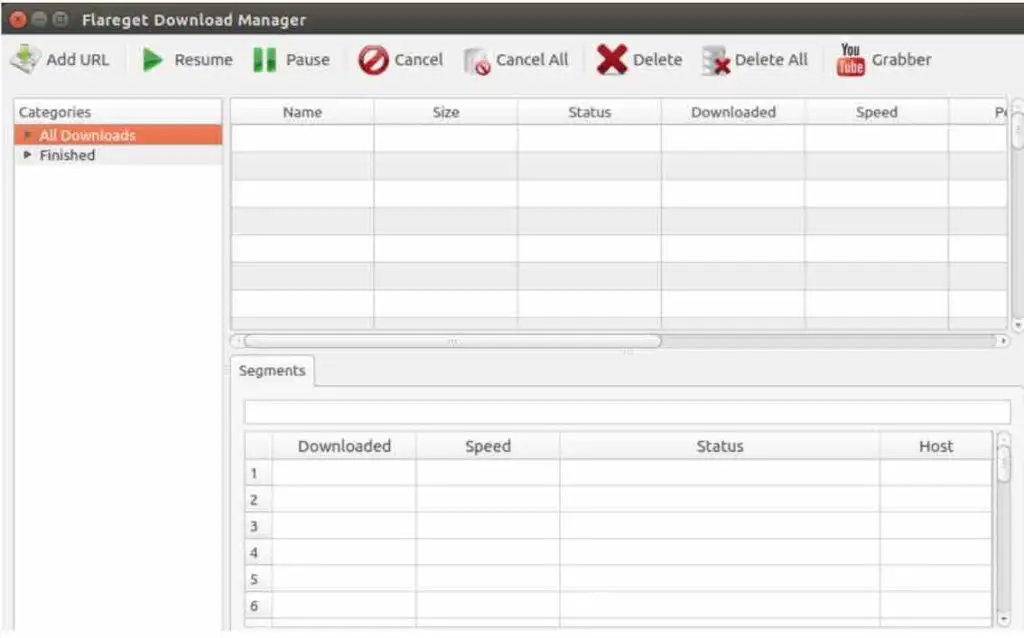Viewport: 1024px width, 638px height.
Task: Click Downloaded header in downloads table
Action: pyautogui.click(x=733, y=112)
